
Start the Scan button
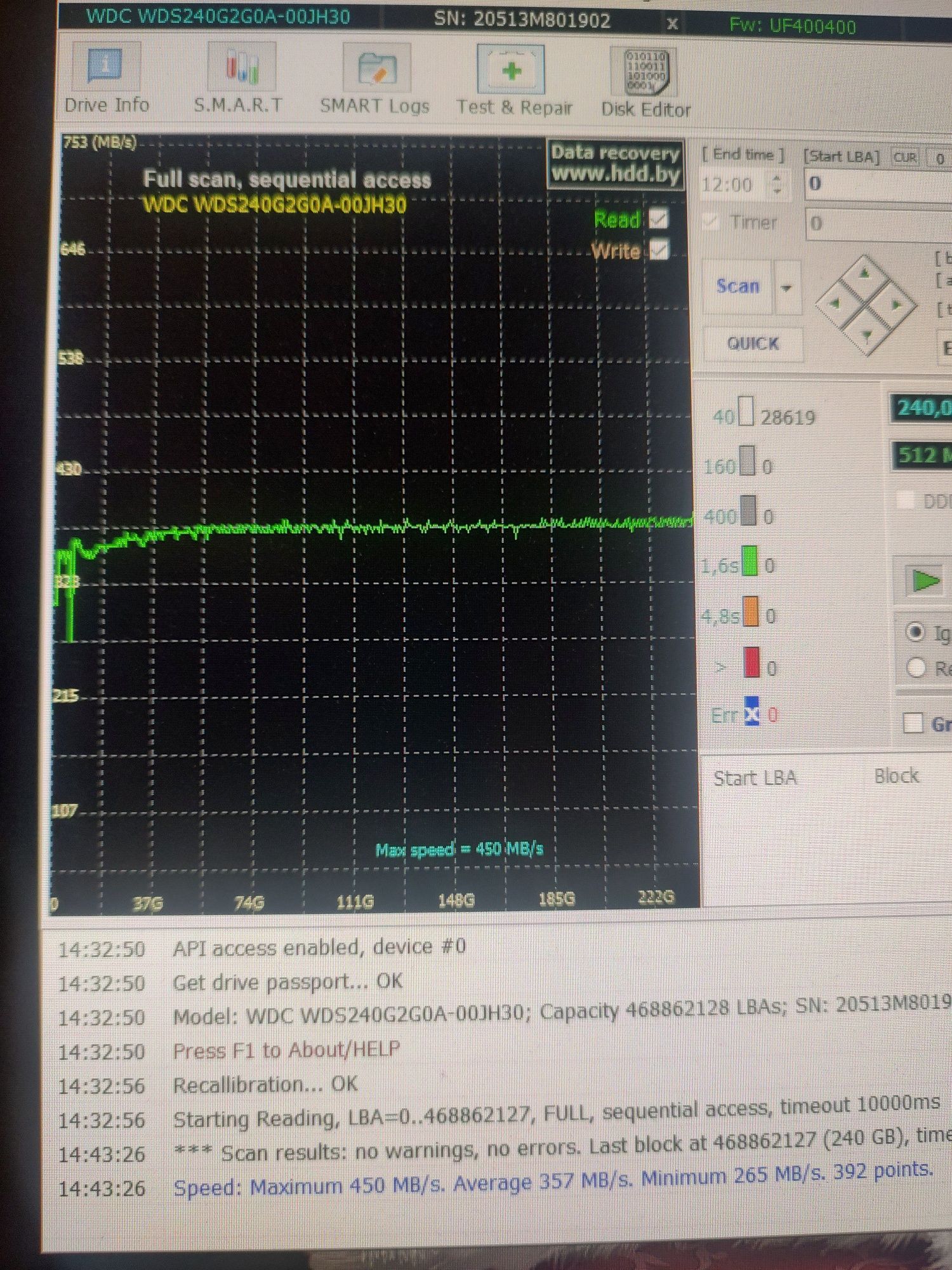(x=737, y=286)
